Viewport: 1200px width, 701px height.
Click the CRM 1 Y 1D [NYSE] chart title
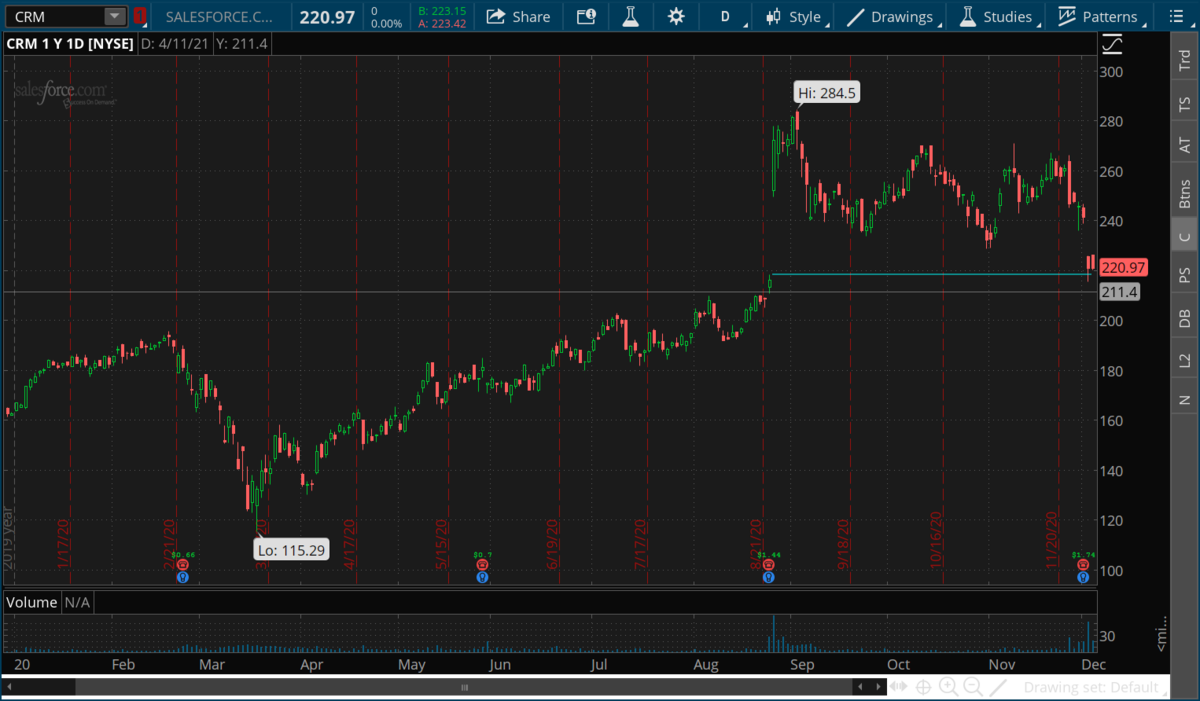pos(71,44)
